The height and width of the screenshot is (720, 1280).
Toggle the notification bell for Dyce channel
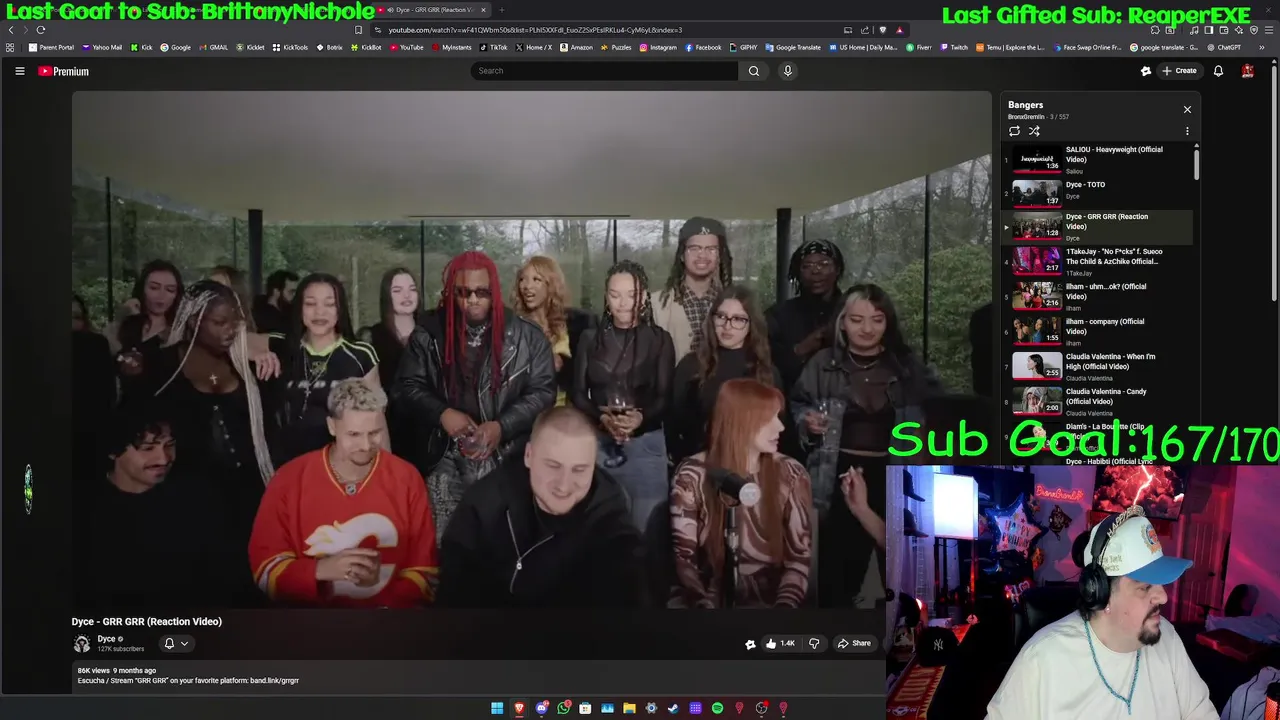click(175, 644)
